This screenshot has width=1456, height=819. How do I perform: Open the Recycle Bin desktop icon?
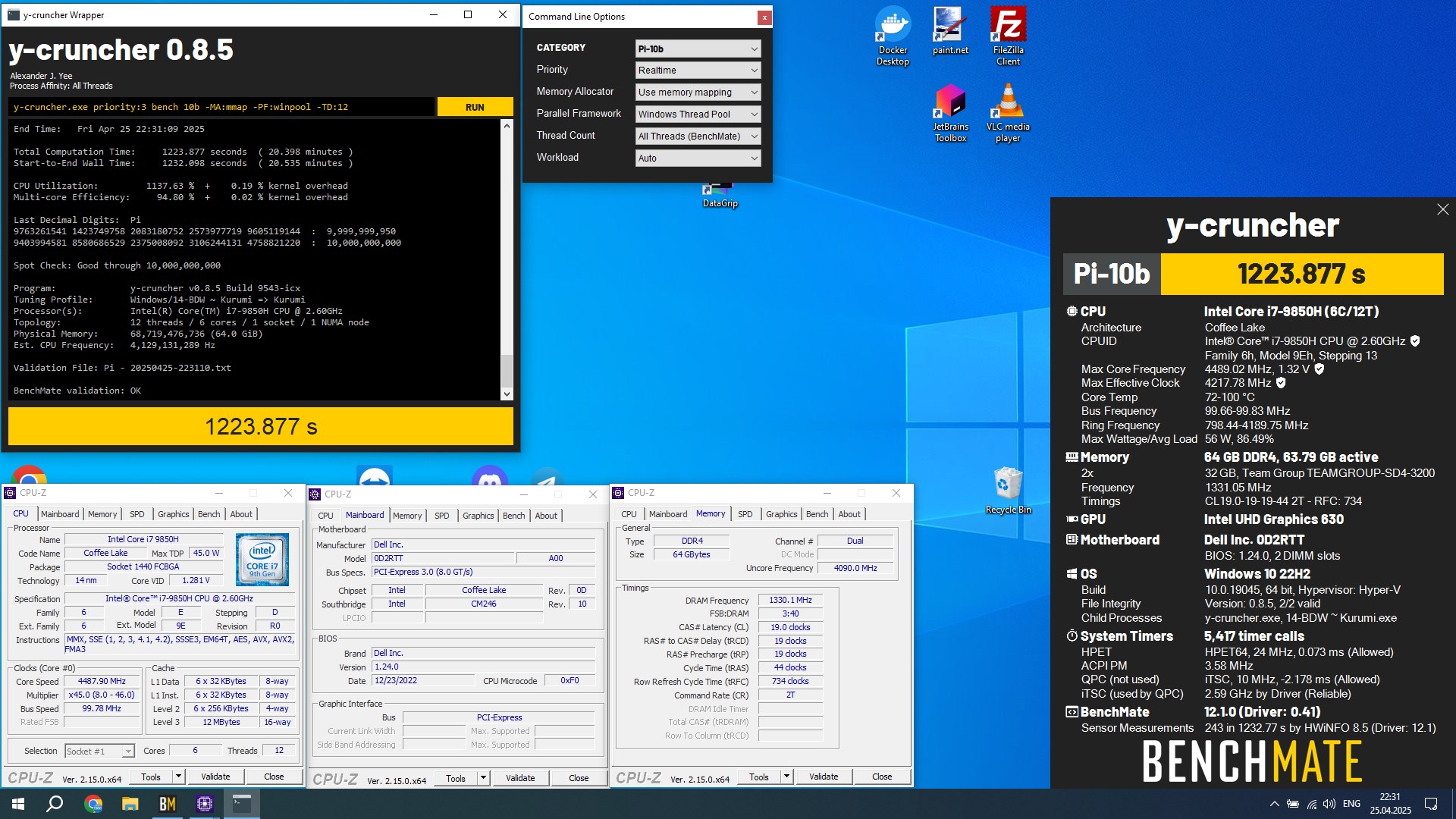(1008, 491)
